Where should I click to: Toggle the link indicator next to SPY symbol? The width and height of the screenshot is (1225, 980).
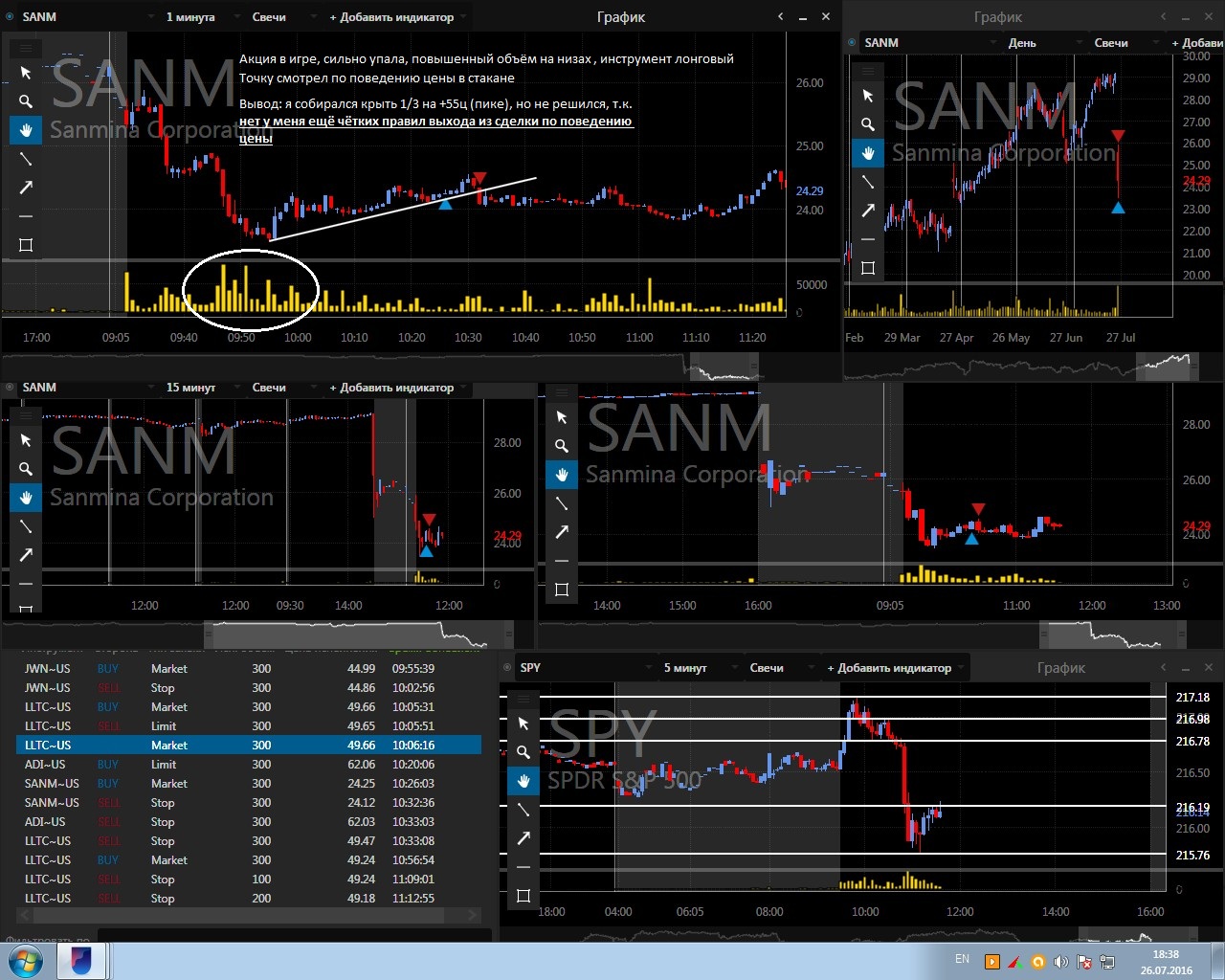click(x=507, y=668)
